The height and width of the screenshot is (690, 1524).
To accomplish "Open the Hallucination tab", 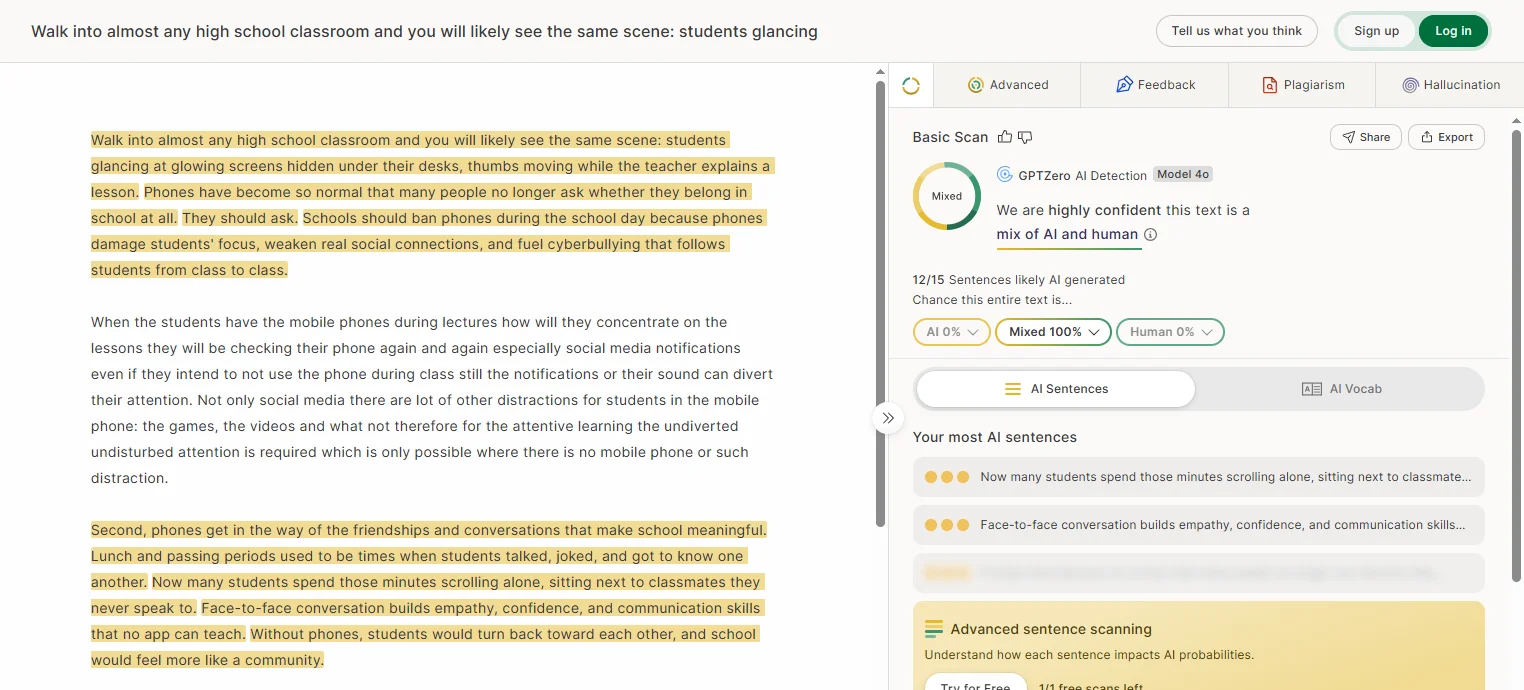I will click(1450, 85).
